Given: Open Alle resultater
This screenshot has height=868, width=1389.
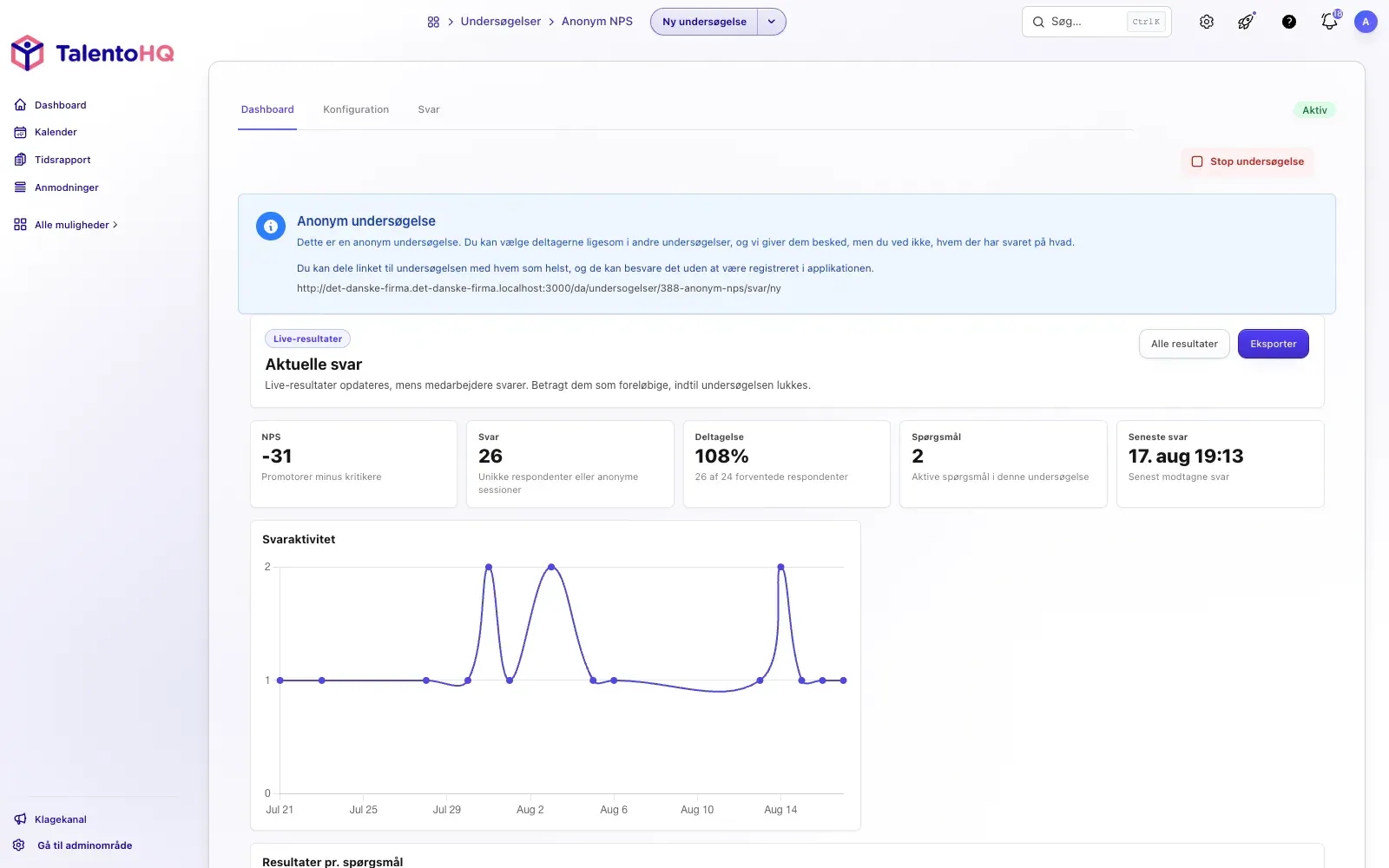Looking at the screenshot, I should 1184,344.
